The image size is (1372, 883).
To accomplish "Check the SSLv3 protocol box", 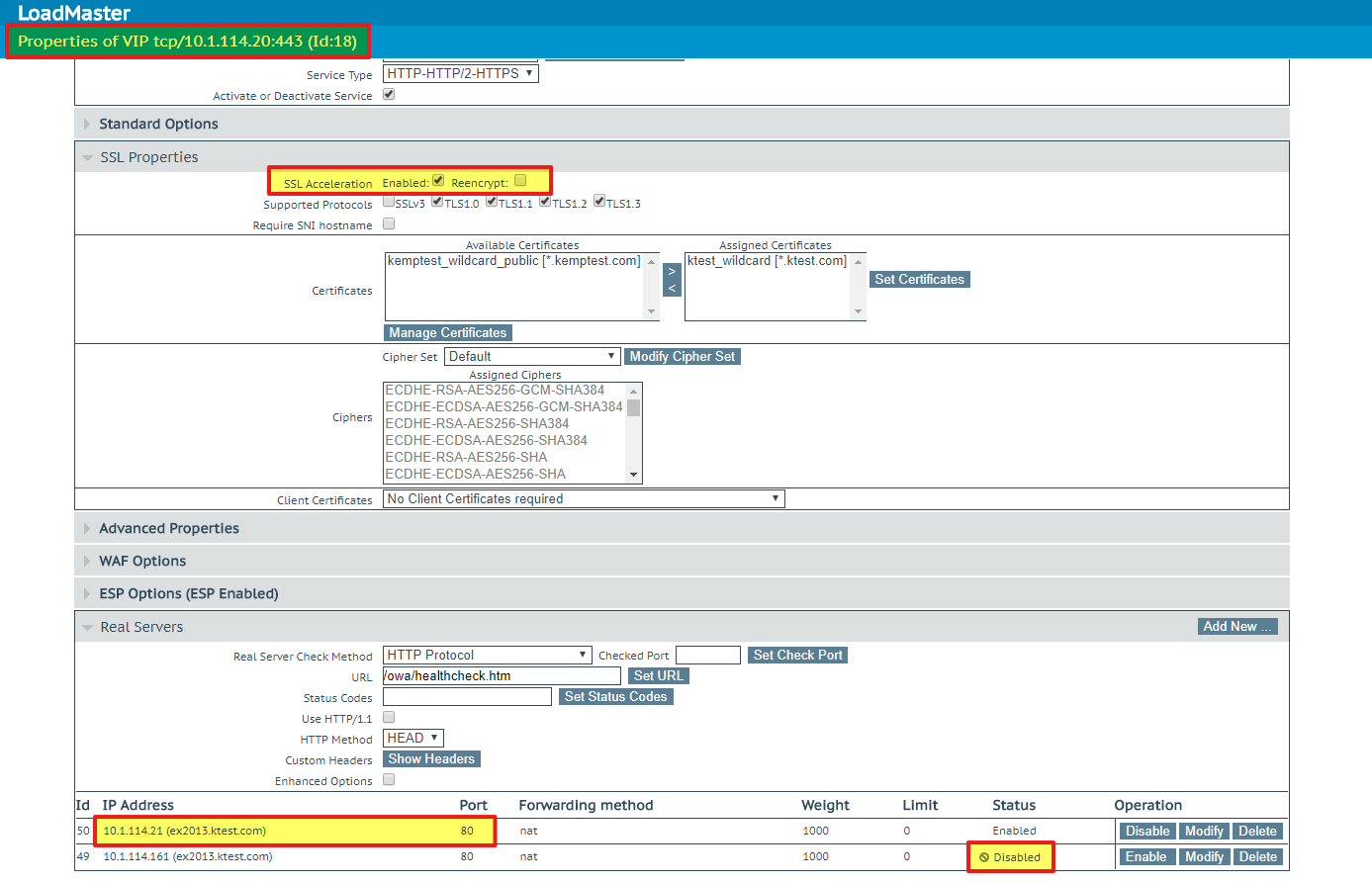I will click(389, 202).
